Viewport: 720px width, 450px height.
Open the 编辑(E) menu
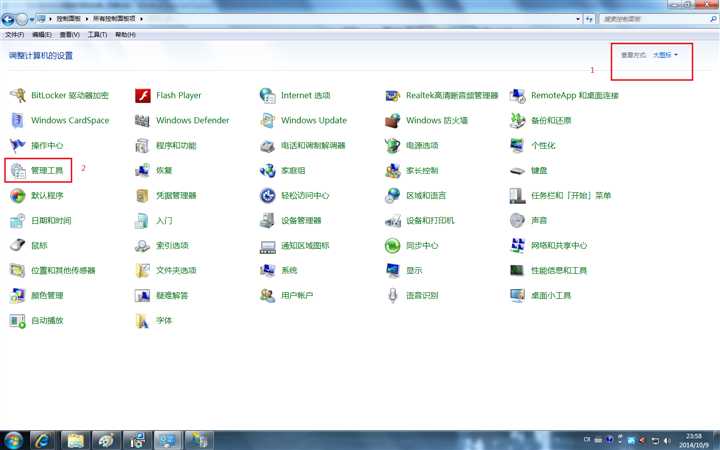tap(42, 35)
